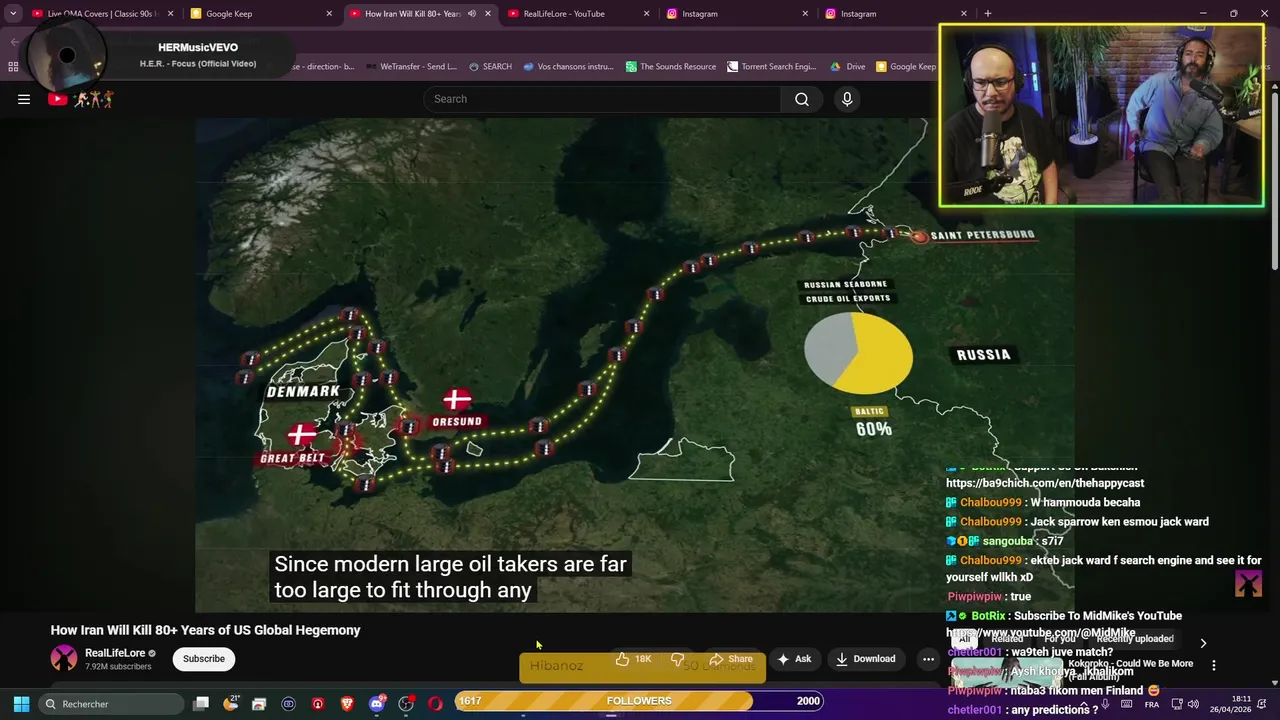Open Brave browser from taskbar
1280x720 pixels.
pyautogui.click(x=347, y=704)
